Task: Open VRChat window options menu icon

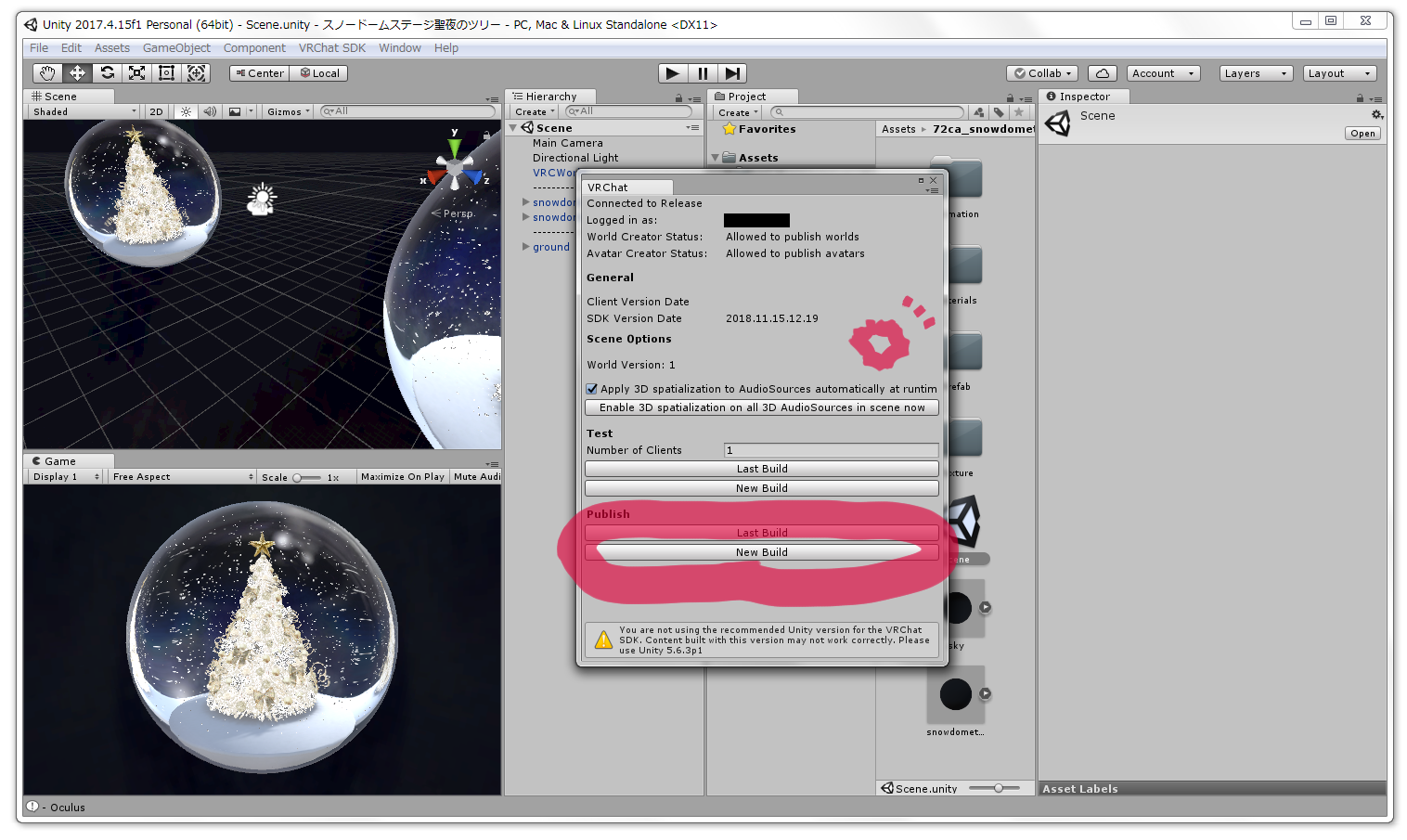Action: (x=934, y=190)
